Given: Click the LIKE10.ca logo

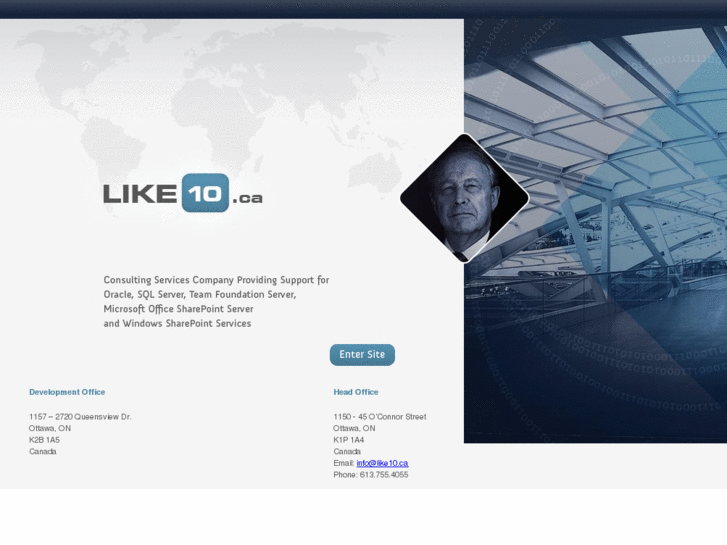Looking at the screenshot, I should pyautogui.click(x=183, y=193).
